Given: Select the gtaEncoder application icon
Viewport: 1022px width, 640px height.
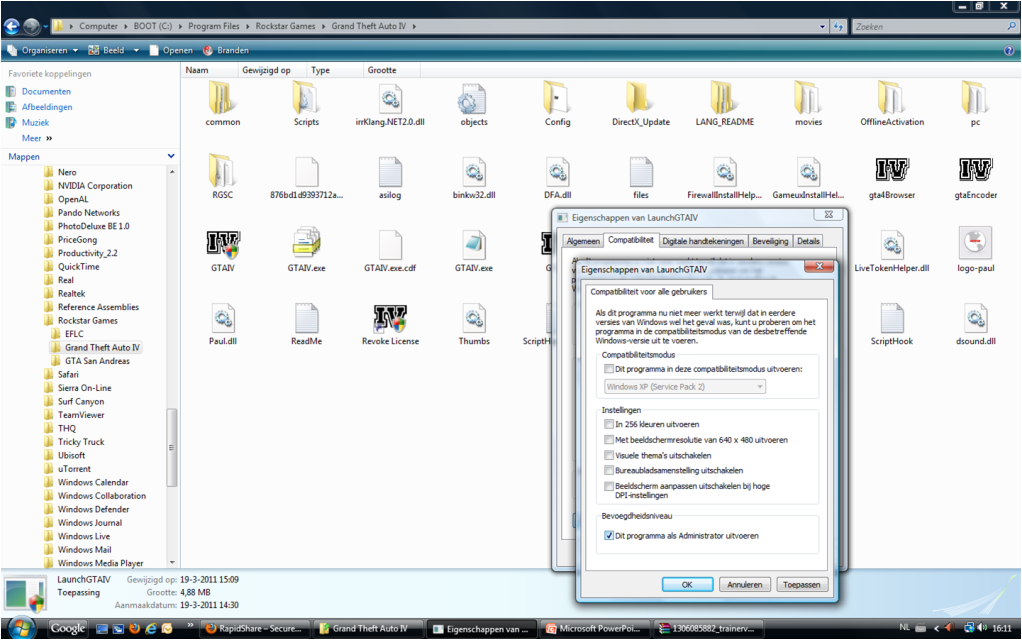Looking at the screenshot, I should 975,170.
